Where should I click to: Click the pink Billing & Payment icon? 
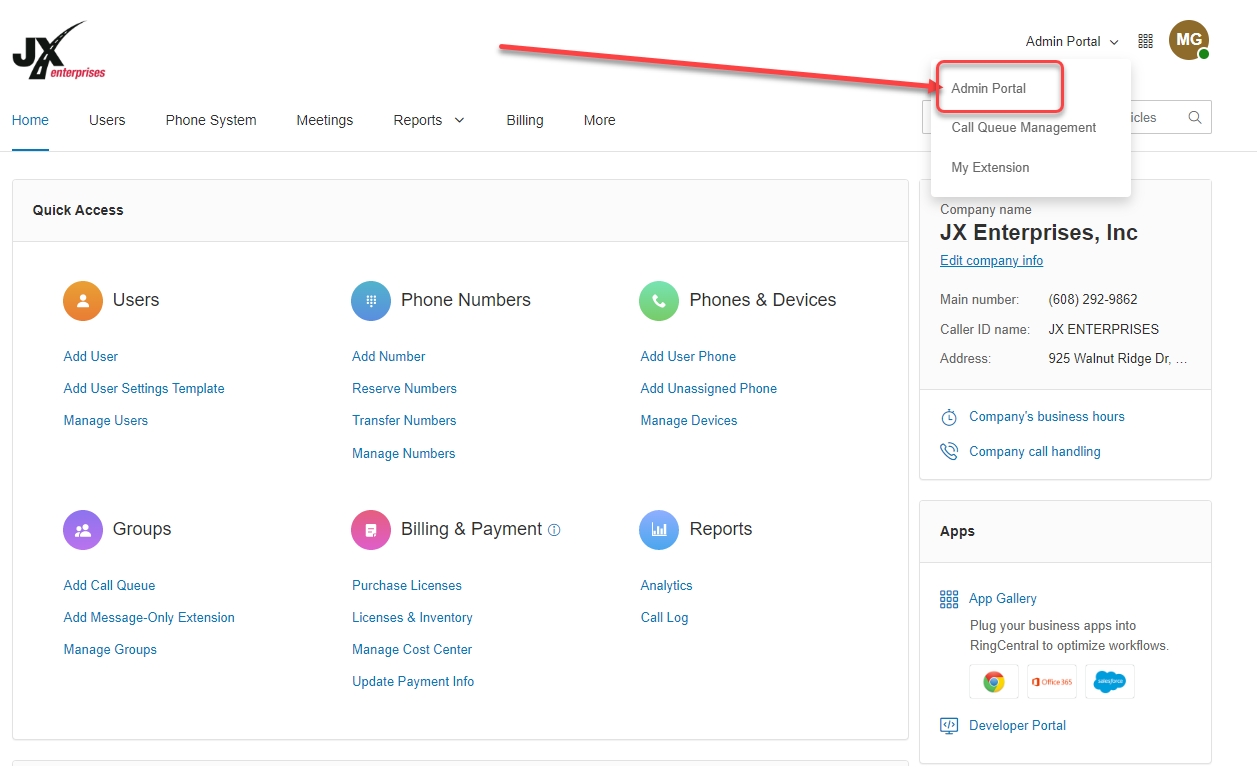pyautogui.click(x=371, y=530)
